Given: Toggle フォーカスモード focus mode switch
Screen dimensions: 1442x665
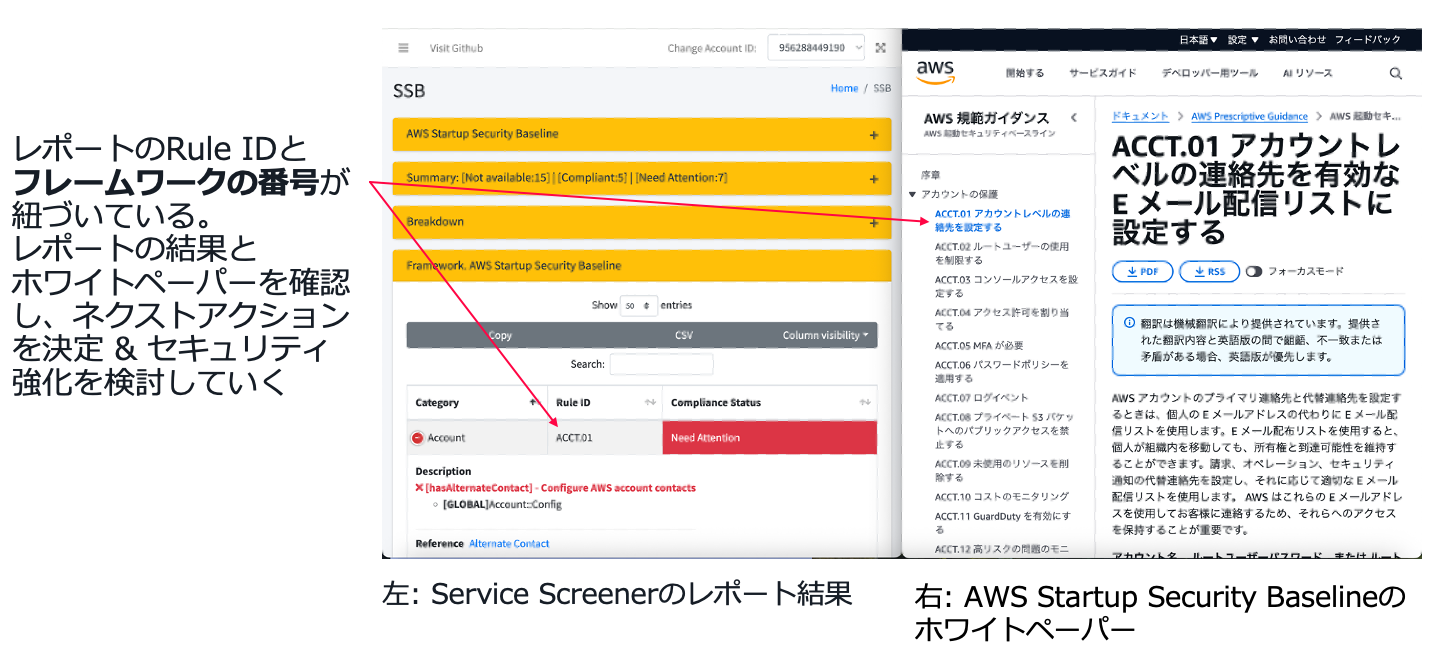Looking at the screenshot, I should (1254, 271).
